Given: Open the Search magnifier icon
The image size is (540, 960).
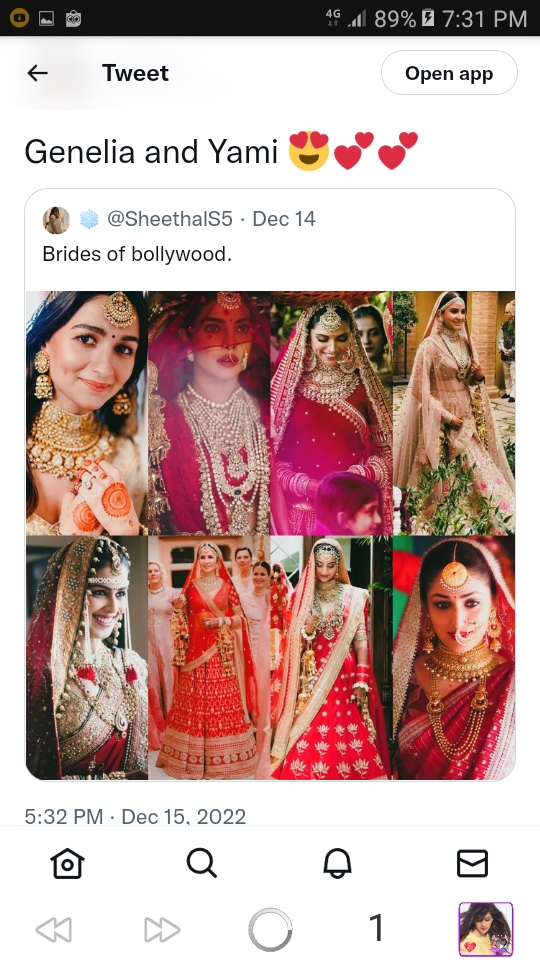Looking at the screenshot, I should [202, 864].
